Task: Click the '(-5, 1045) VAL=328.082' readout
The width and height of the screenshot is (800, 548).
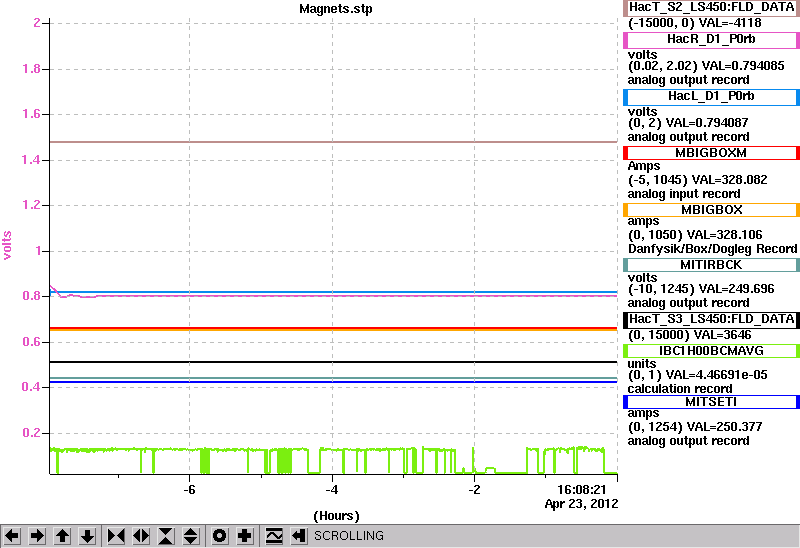Action: click(x=697, y=180)
